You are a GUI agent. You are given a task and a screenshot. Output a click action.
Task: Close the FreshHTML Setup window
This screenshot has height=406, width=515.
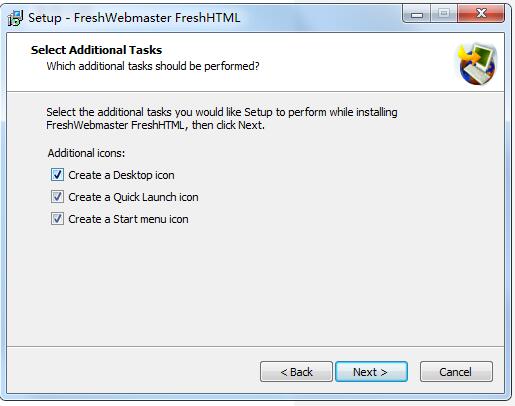481,14
